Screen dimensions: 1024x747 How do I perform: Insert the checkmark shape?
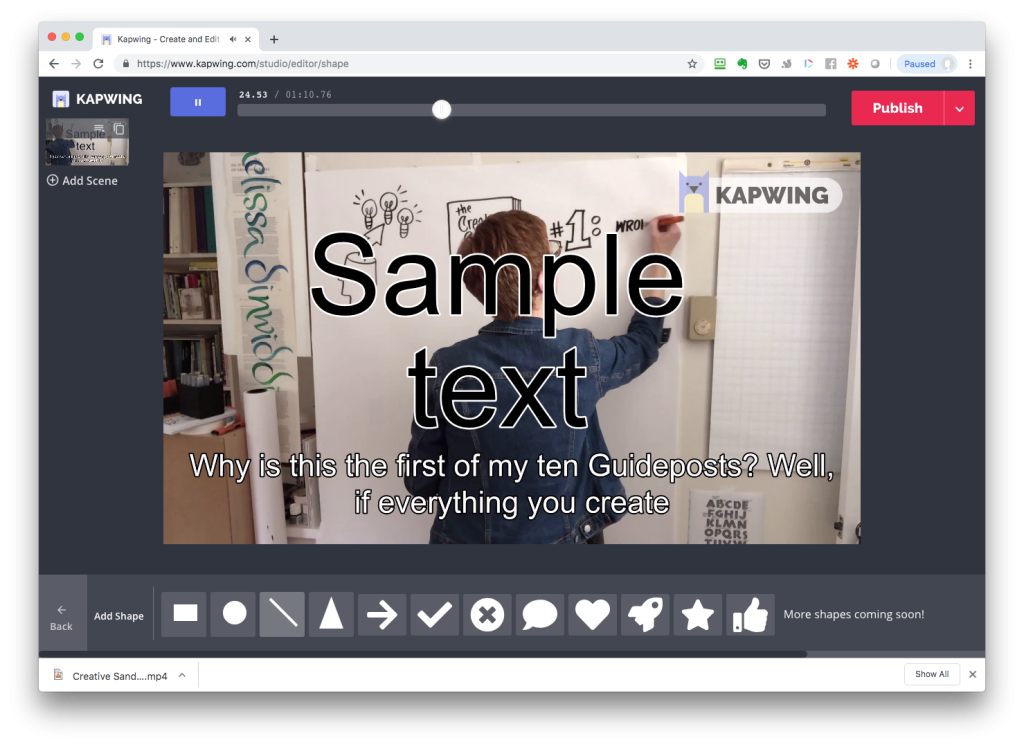point(434,614)
